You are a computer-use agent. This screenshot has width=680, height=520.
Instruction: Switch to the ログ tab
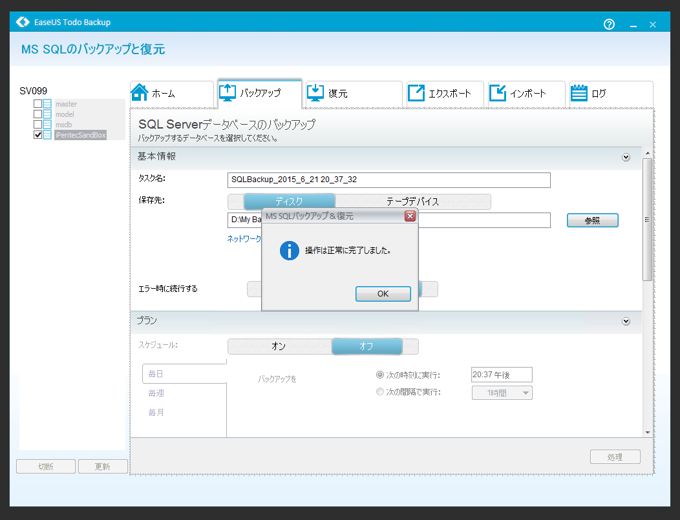(611, 94)
